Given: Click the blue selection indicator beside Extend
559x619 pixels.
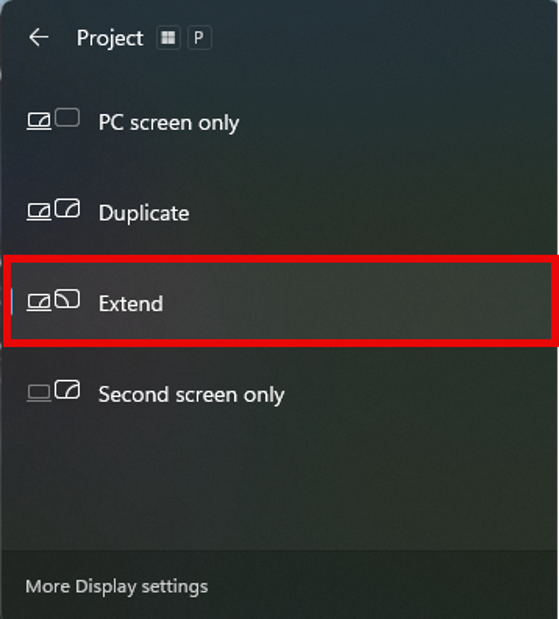Looking at the screenshot, I should (12, 302).
